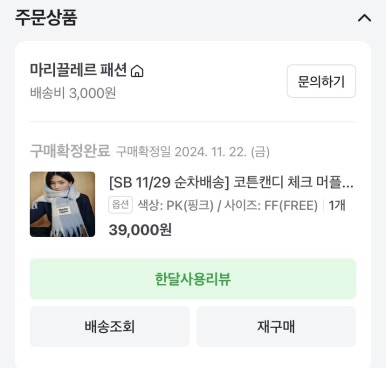Viewport: 386px width, 368px height.
Task: Select the 39,000원 price text
Action: 140,230
